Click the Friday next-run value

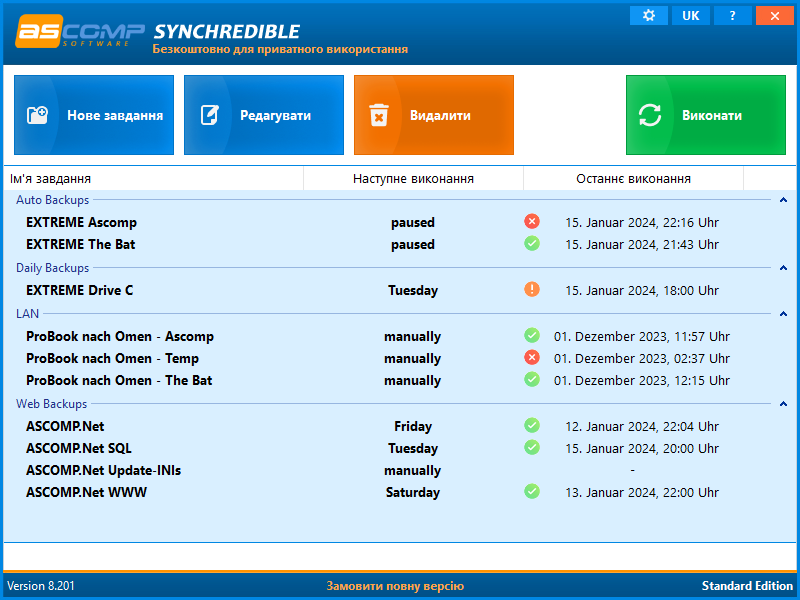coord(413,427)
